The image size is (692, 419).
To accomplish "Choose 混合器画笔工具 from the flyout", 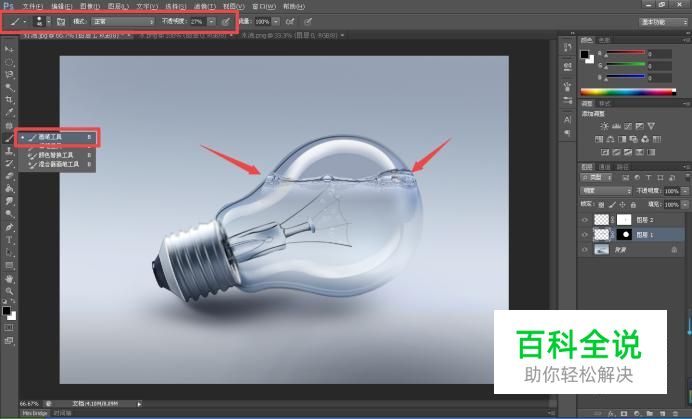I will click(58, 164).
